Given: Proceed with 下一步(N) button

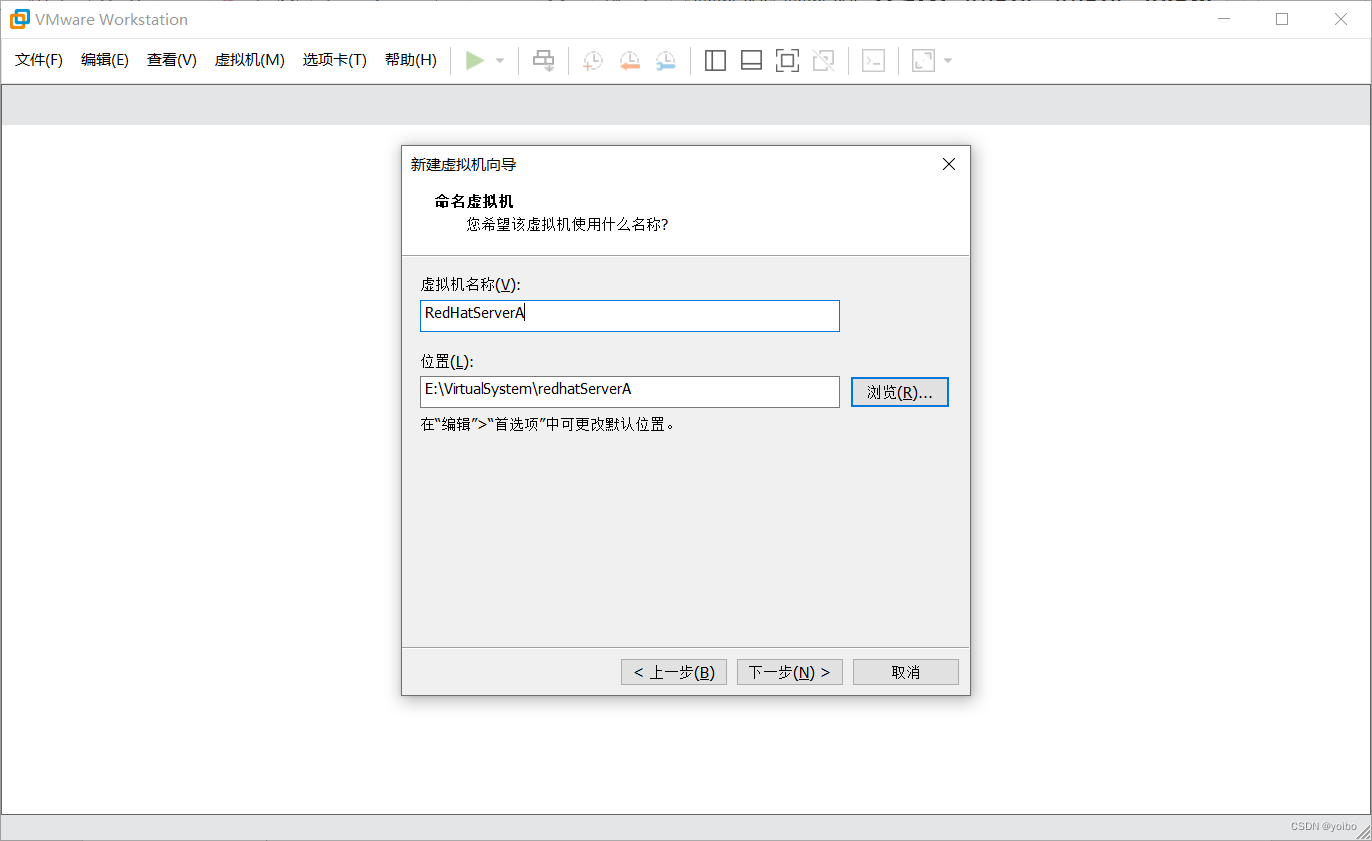Looking at the screenshot, I should pyautogui.click(x=790, y=672).
